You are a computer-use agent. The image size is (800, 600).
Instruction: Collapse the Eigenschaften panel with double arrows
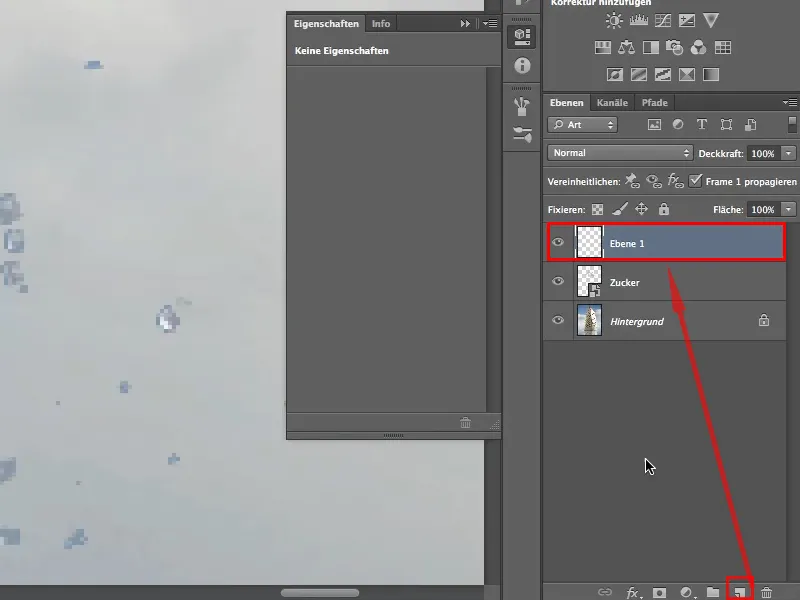pos(465,23)
